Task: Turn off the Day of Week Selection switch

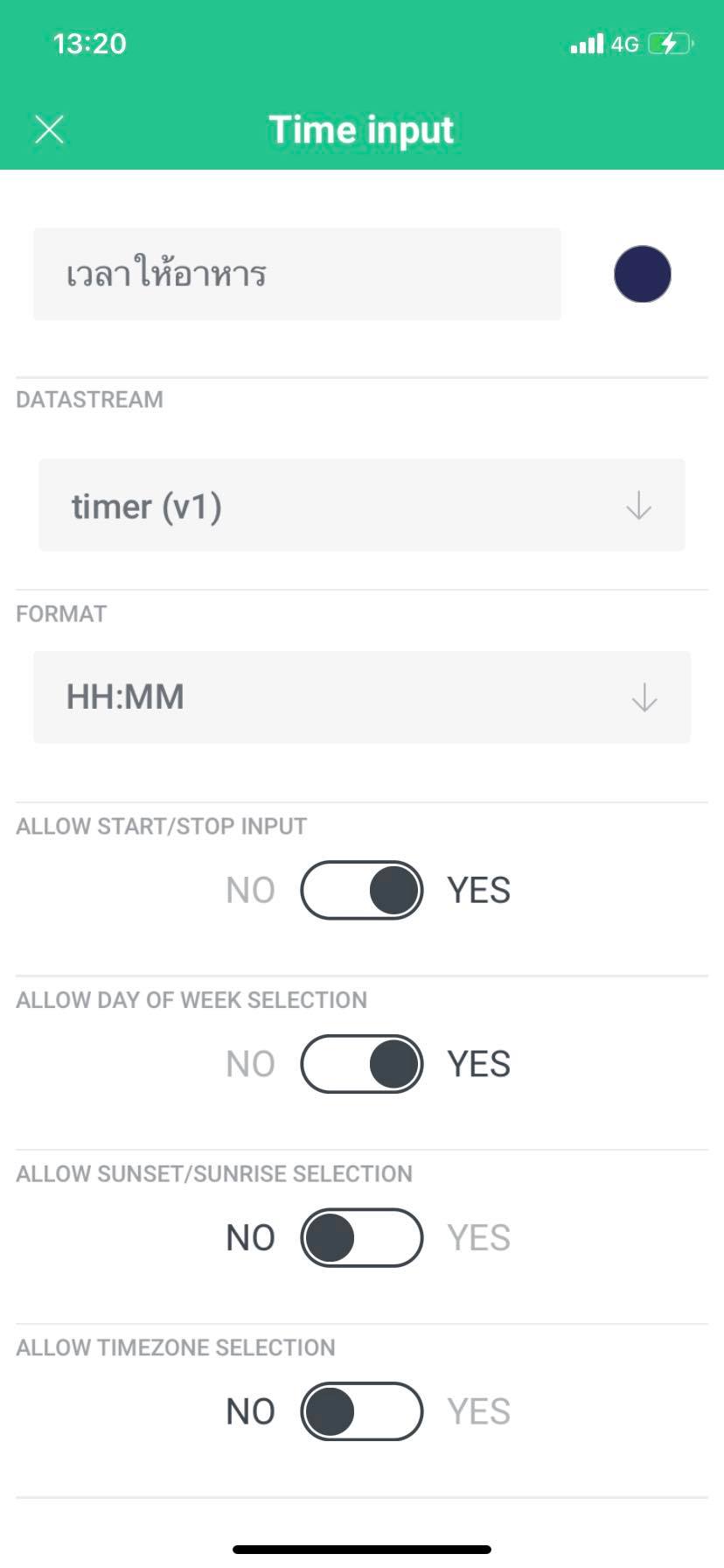Action: [x=362, y=1064]
